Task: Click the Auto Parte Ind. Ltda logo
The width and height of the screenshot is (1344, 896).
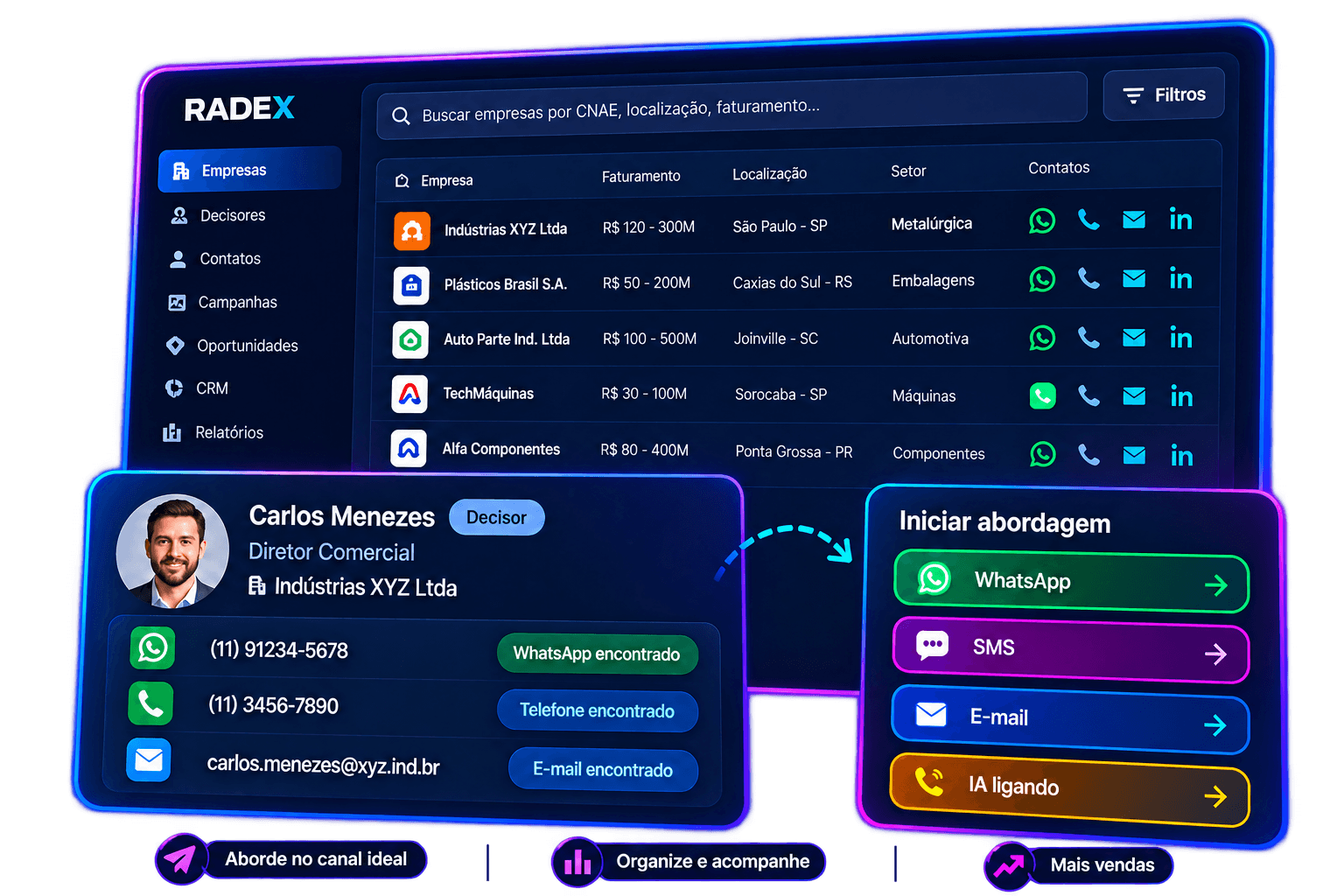Action: tap(410, 340)
